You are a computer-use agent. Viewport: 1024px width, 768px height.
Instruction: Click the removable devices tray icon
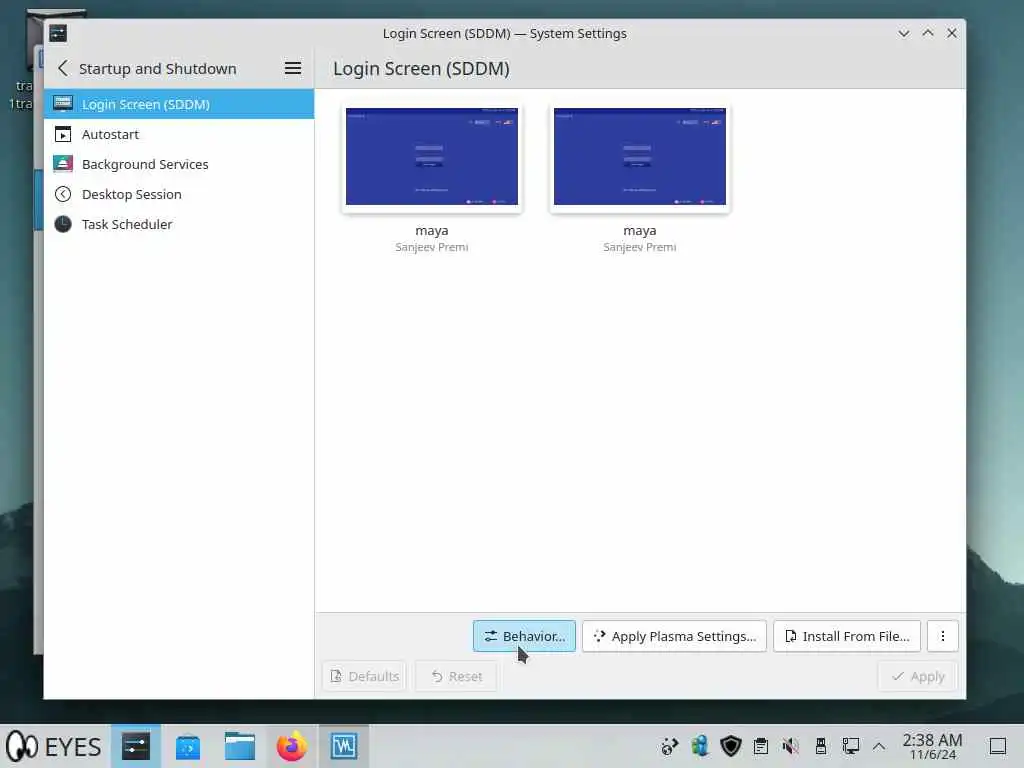tap(821, 746)
